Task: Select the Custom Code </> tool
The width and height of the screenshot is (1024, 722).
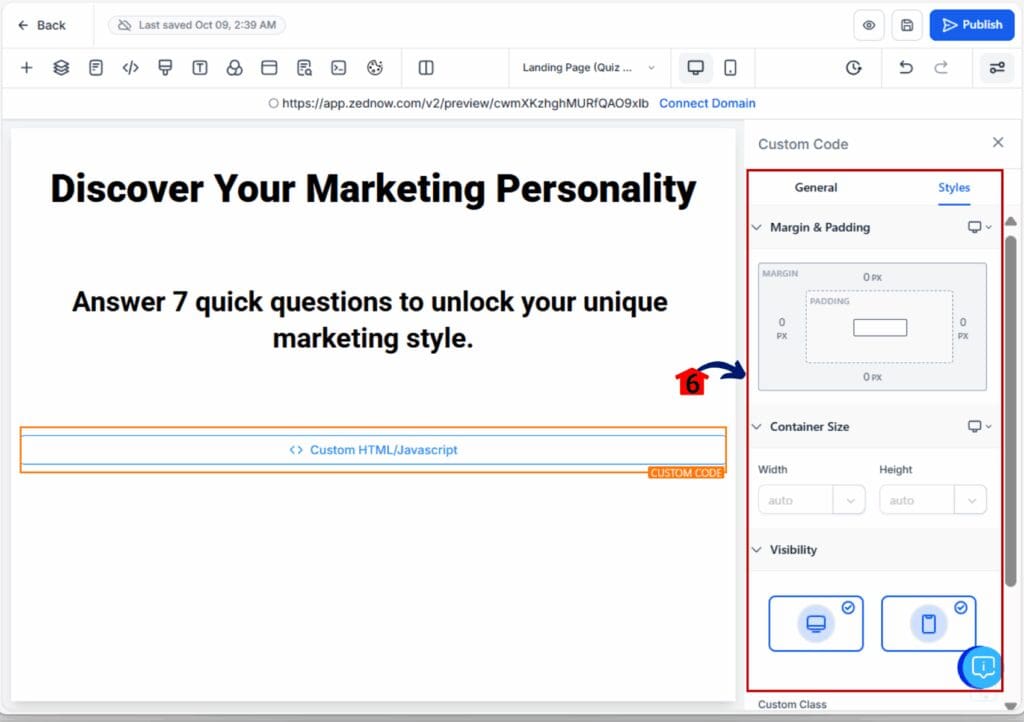Action: [x=130, y=67]
